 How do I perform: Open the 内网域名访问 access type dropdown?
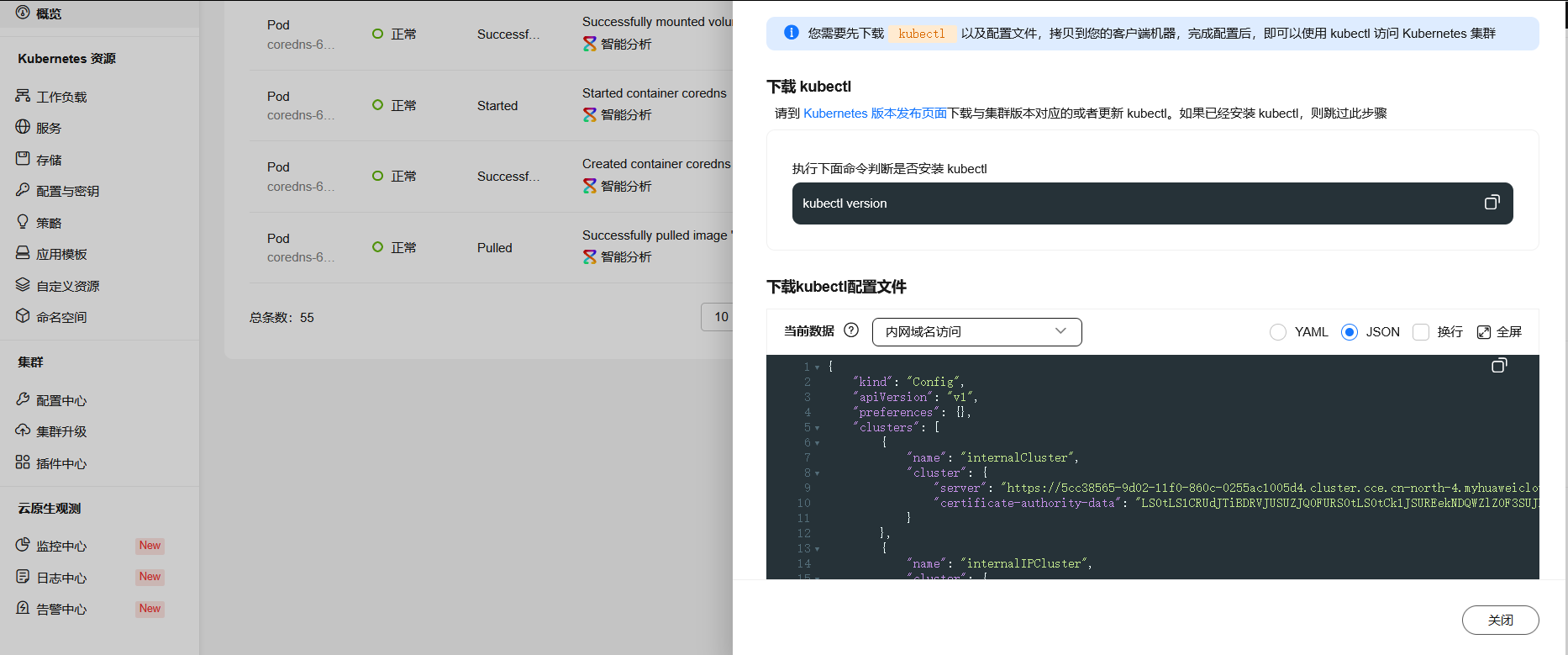click(x=976, y=331)
